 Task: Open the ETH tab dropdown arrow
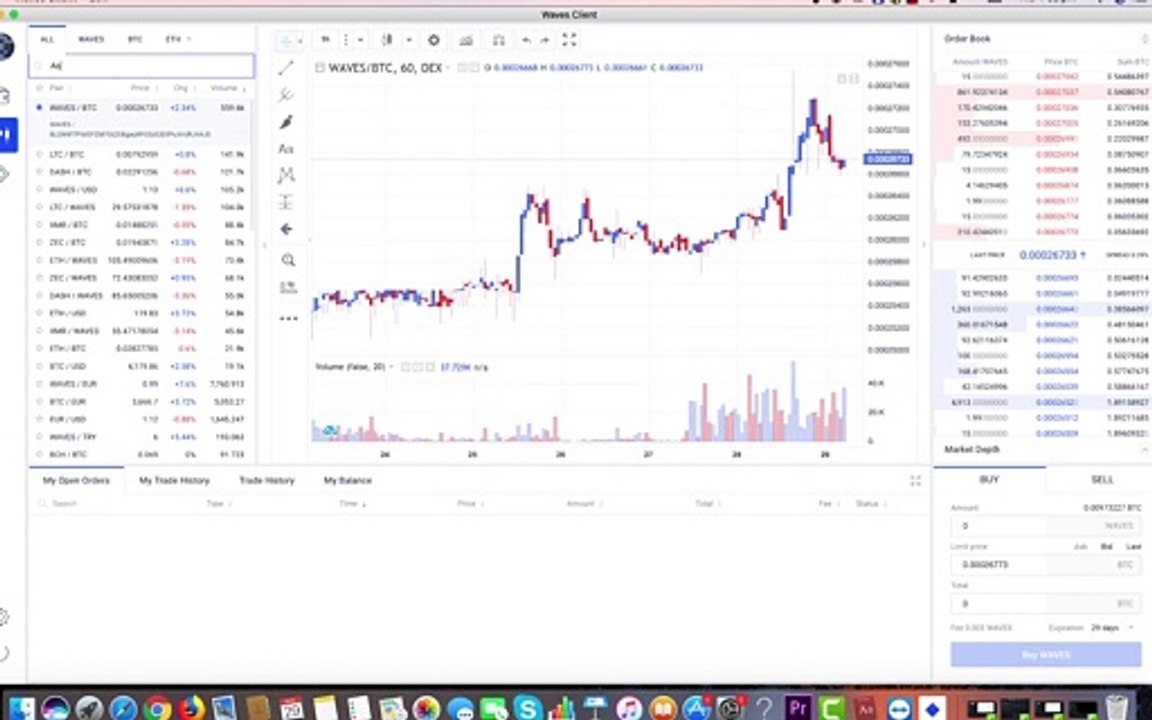pyautogui.click(x=189, y=40)
